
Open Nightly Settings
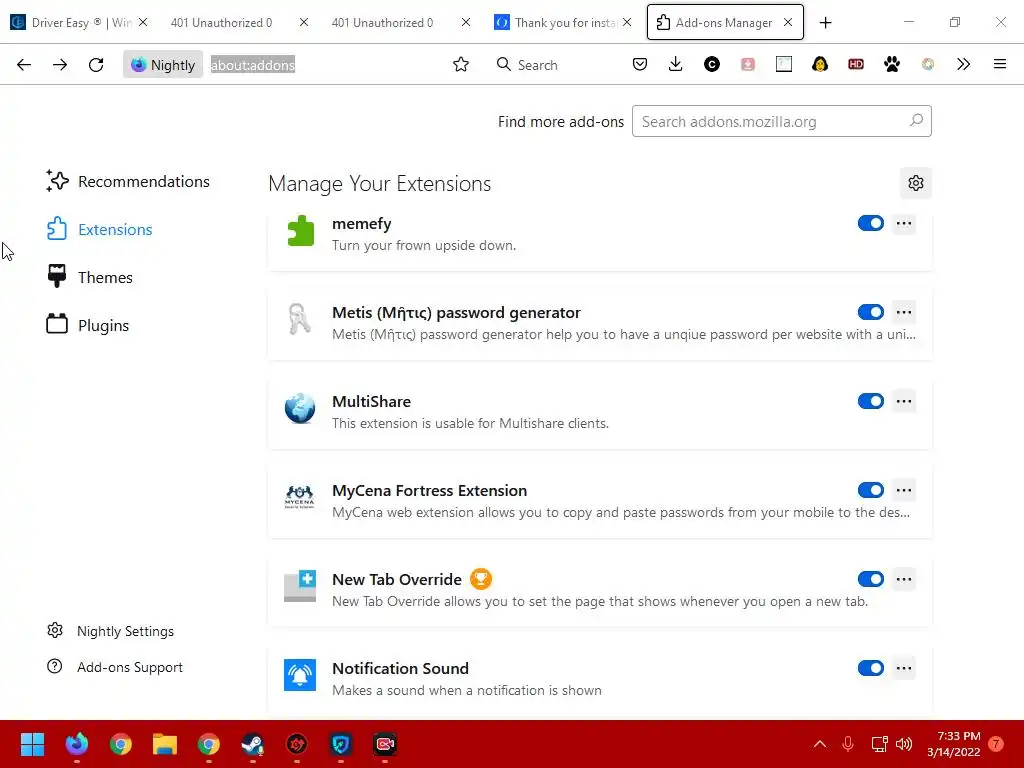click(111, 631)
